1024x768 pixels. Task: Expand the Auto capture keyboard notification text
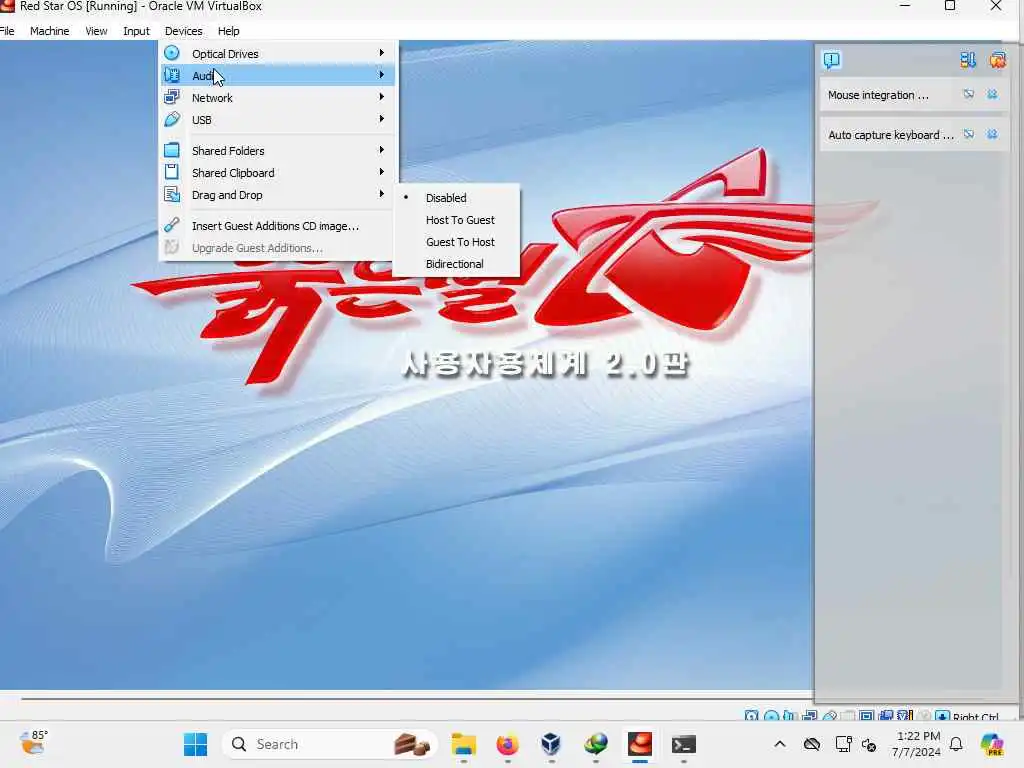(891, 135)
